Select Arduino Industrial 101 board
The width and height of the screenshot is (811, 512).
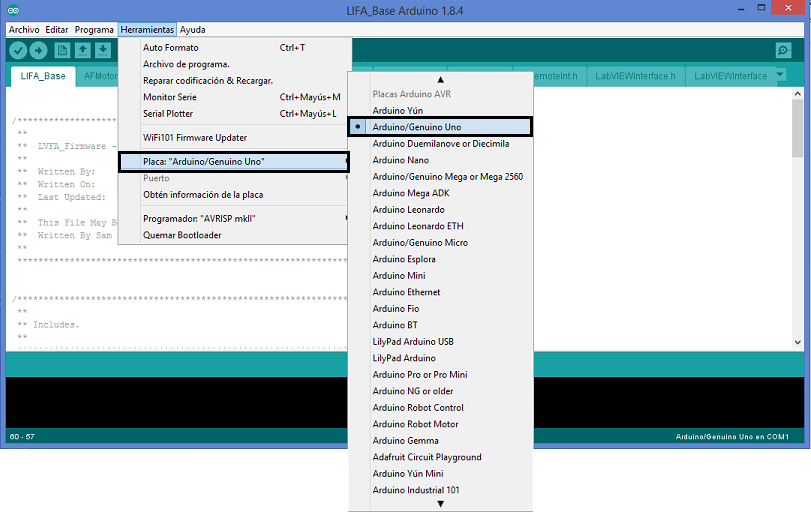(x=441, y=490)
